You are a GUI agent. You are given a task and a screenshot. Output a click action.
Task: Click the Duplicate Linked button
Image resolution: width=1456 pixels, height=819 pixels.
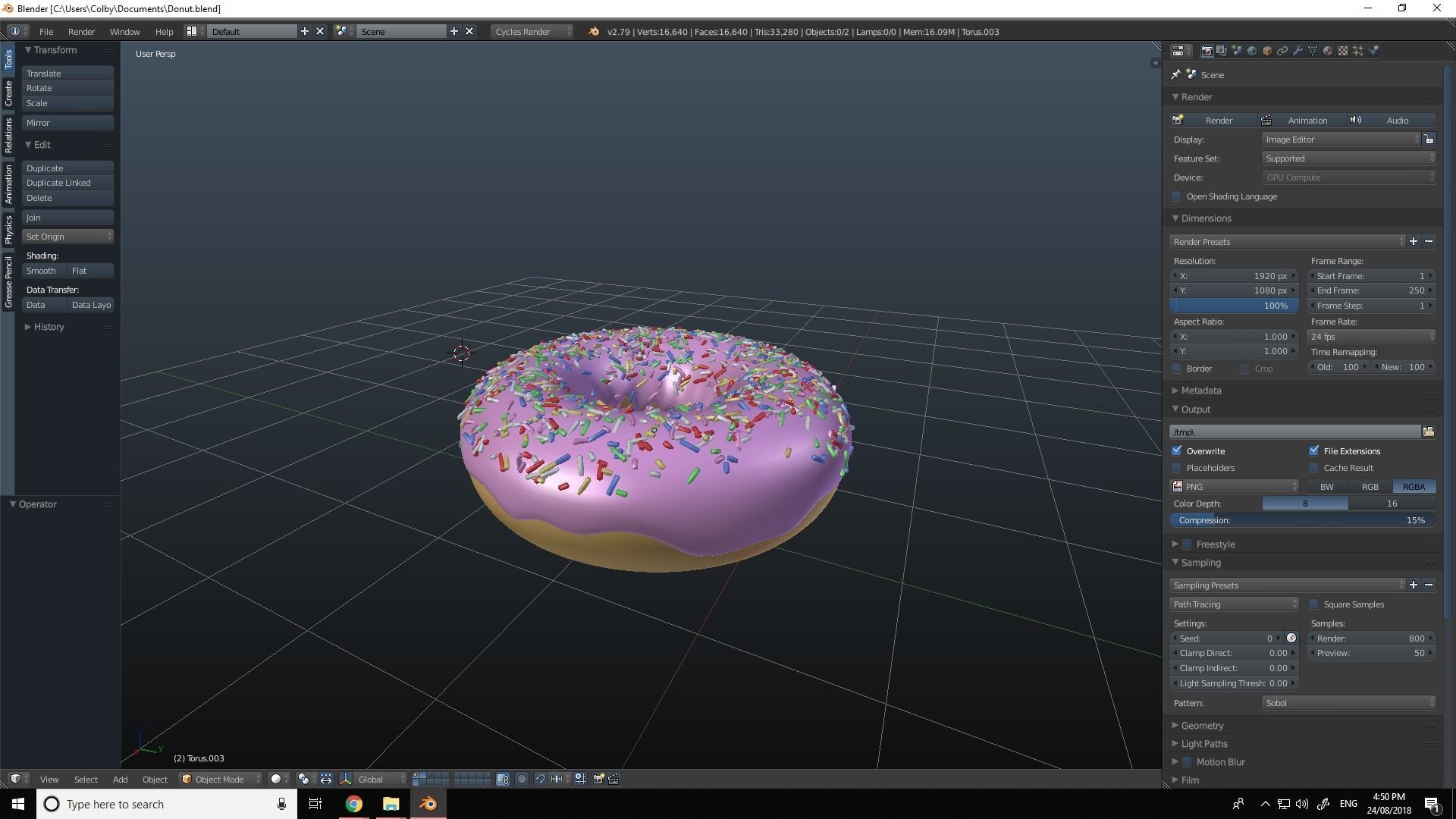tap(67, 183)
